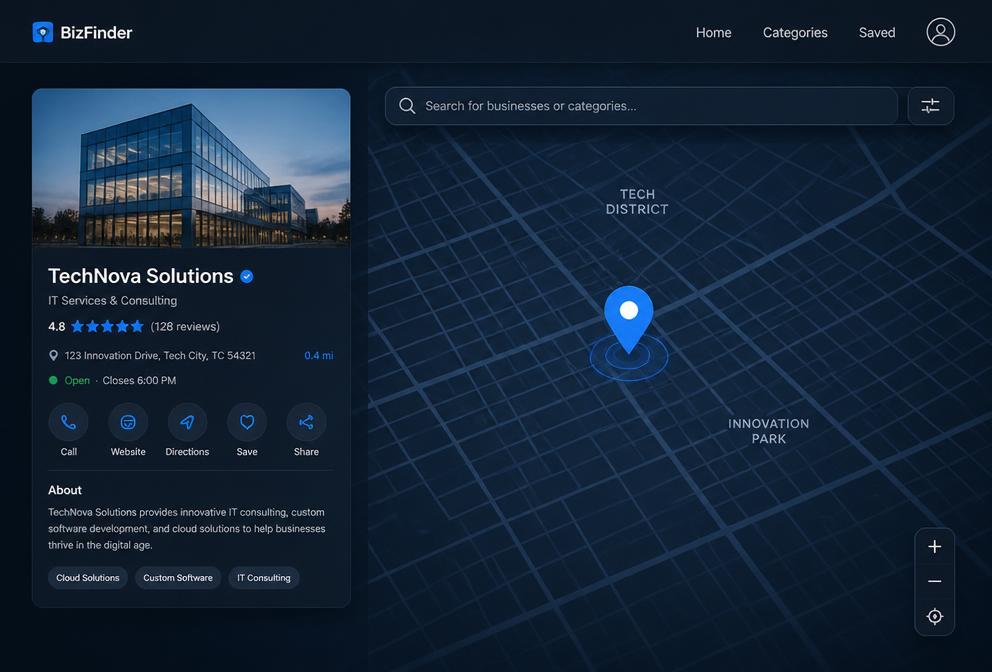The height and width of the screenshot is (672, 992).
Task: Recenter map to my location
Action: (x=934, y=616)
